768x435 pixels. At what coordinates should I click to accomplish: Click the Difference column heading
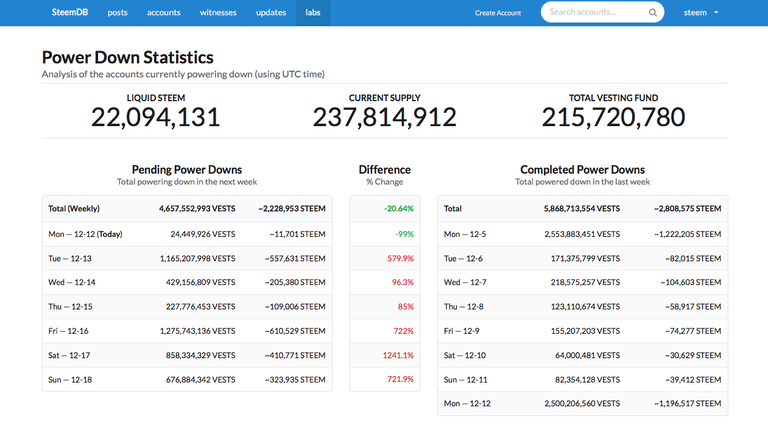(384, 169)
